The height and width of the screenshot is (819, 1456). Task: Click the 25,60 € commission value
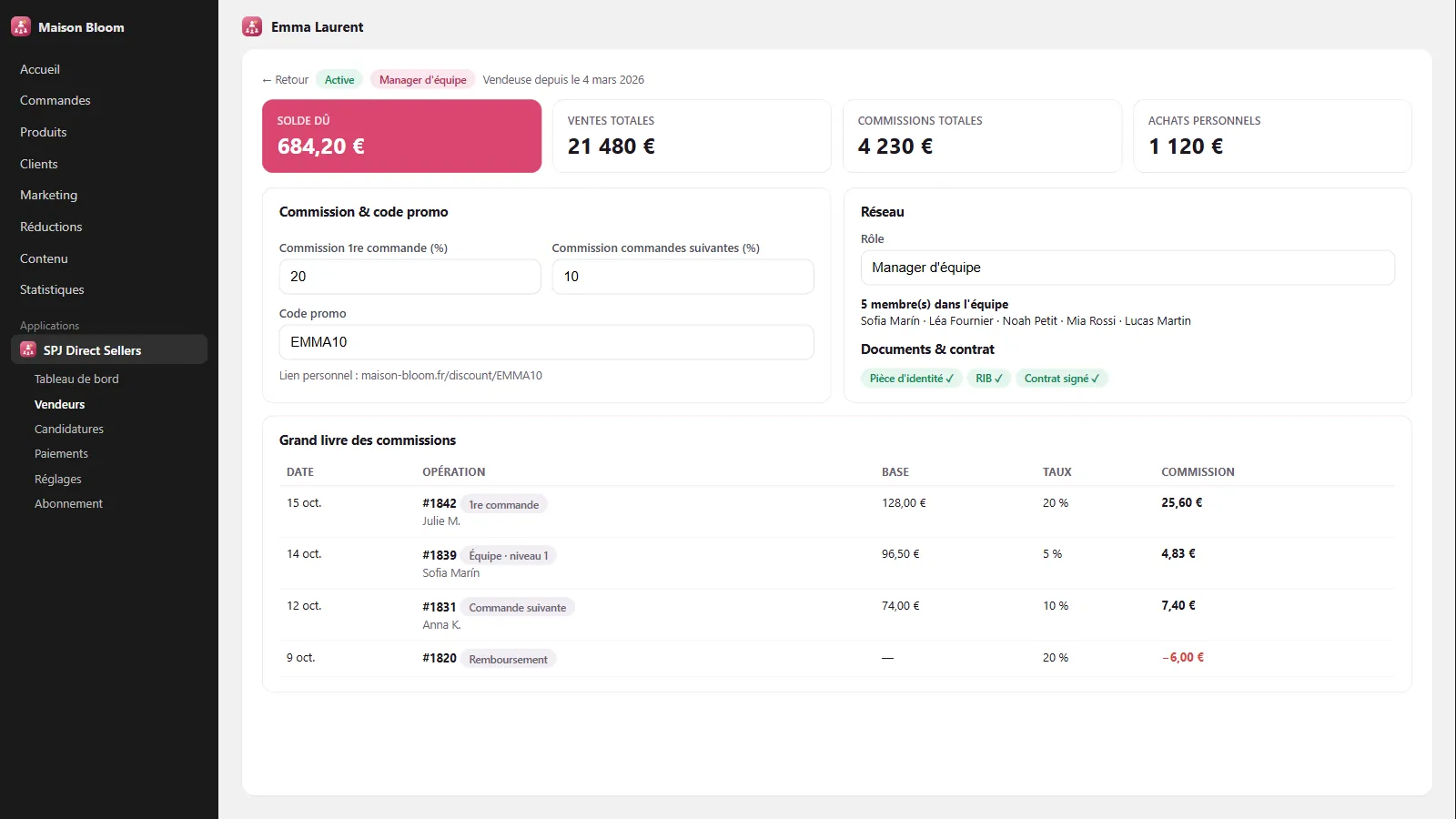pyautogui.click(x=1182, y=502)
